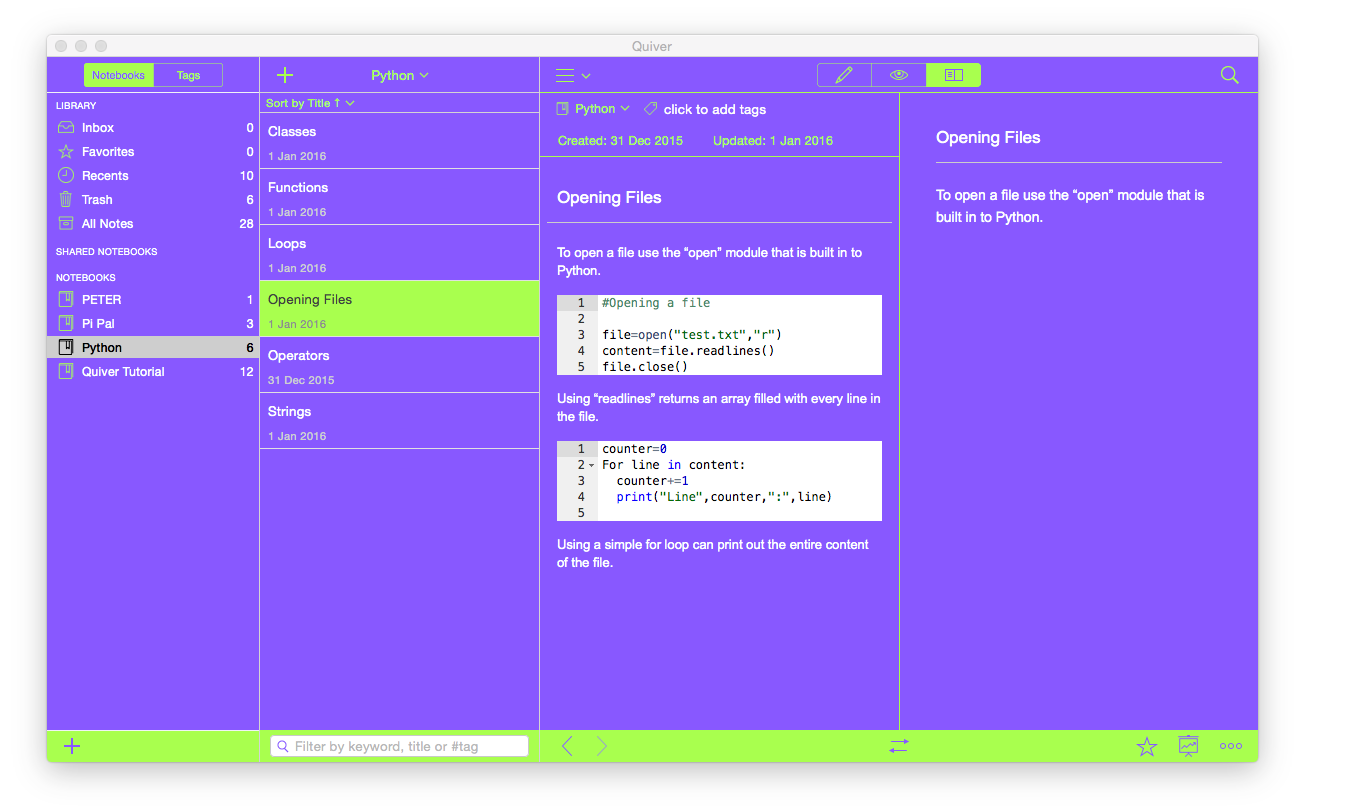Click the Inbox tray icon
The image size is (1347, 811).
66,128
